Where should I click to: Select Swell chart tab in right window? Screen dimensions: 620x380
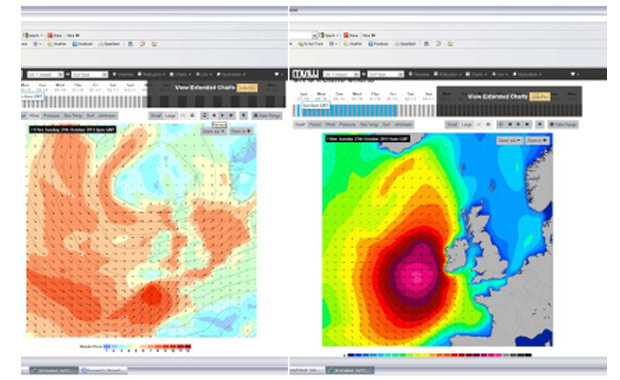(301, 125)
